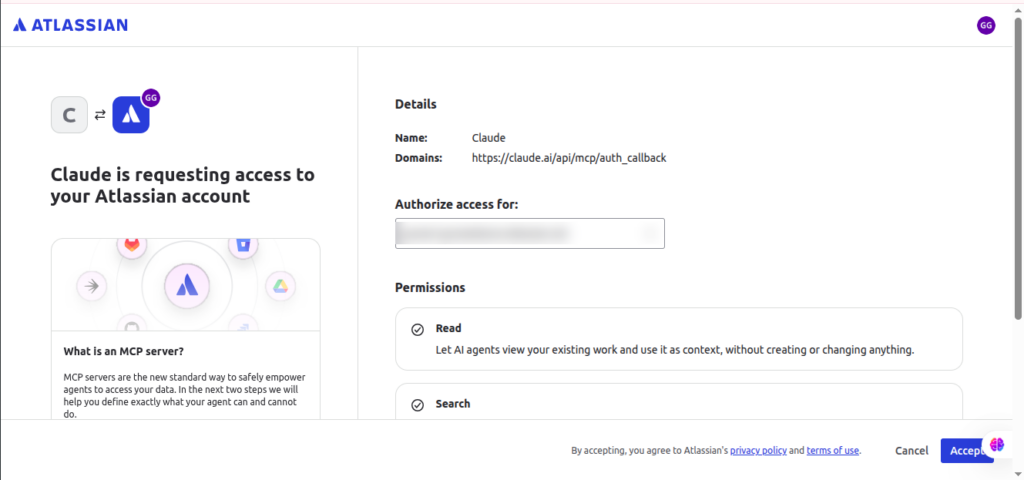
Task: Toggle the Search permission checkmark
Action: [x=417, y=406]
